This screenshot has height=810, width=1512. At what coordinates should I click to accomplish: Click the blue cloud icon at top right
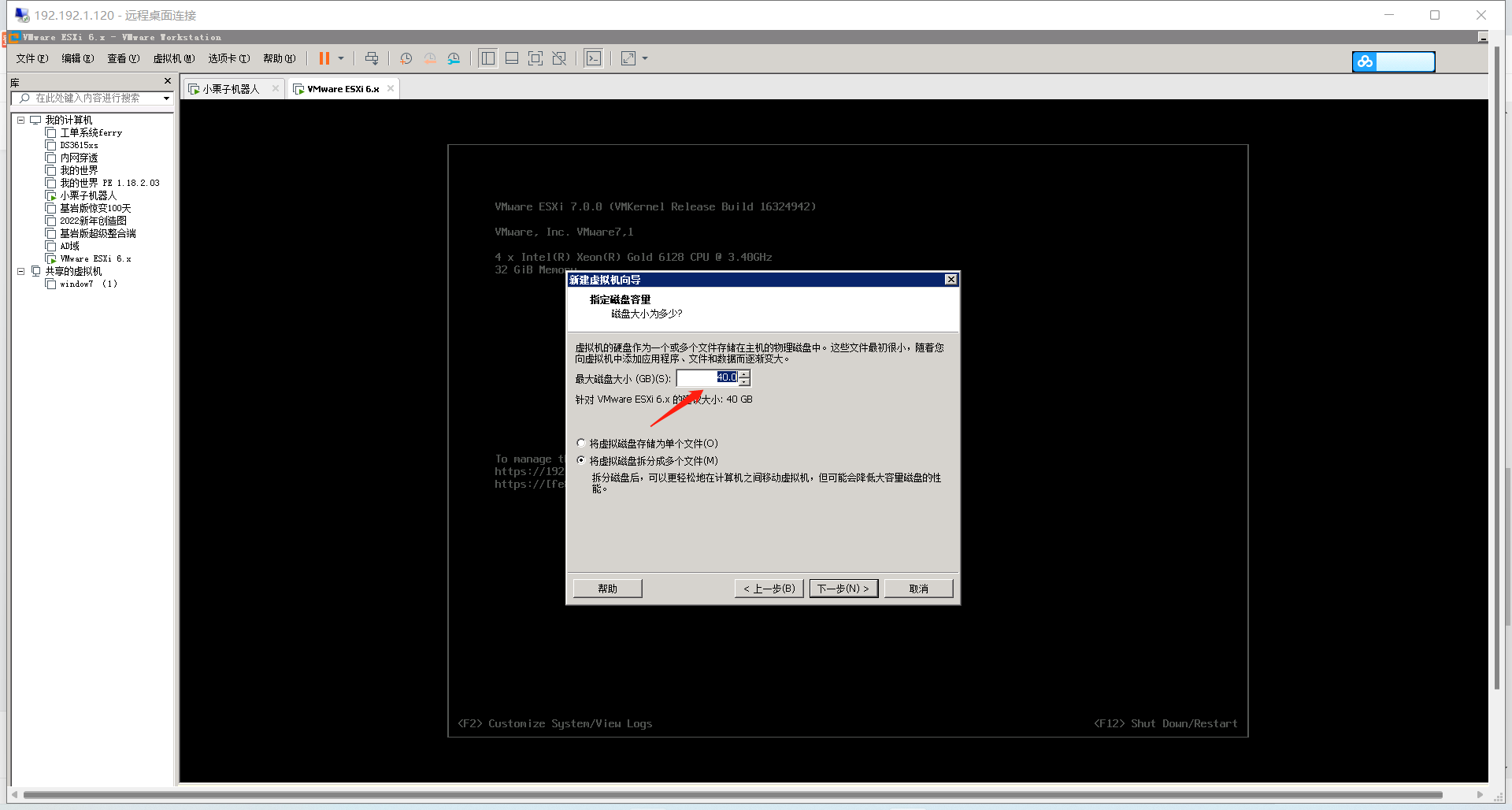click(1365, 61)
